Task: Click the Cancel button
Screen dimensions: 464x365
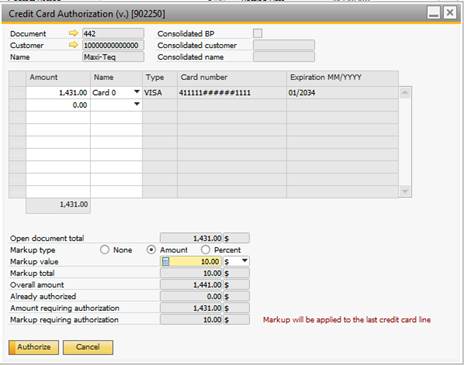Action: (x=88, y=347)
